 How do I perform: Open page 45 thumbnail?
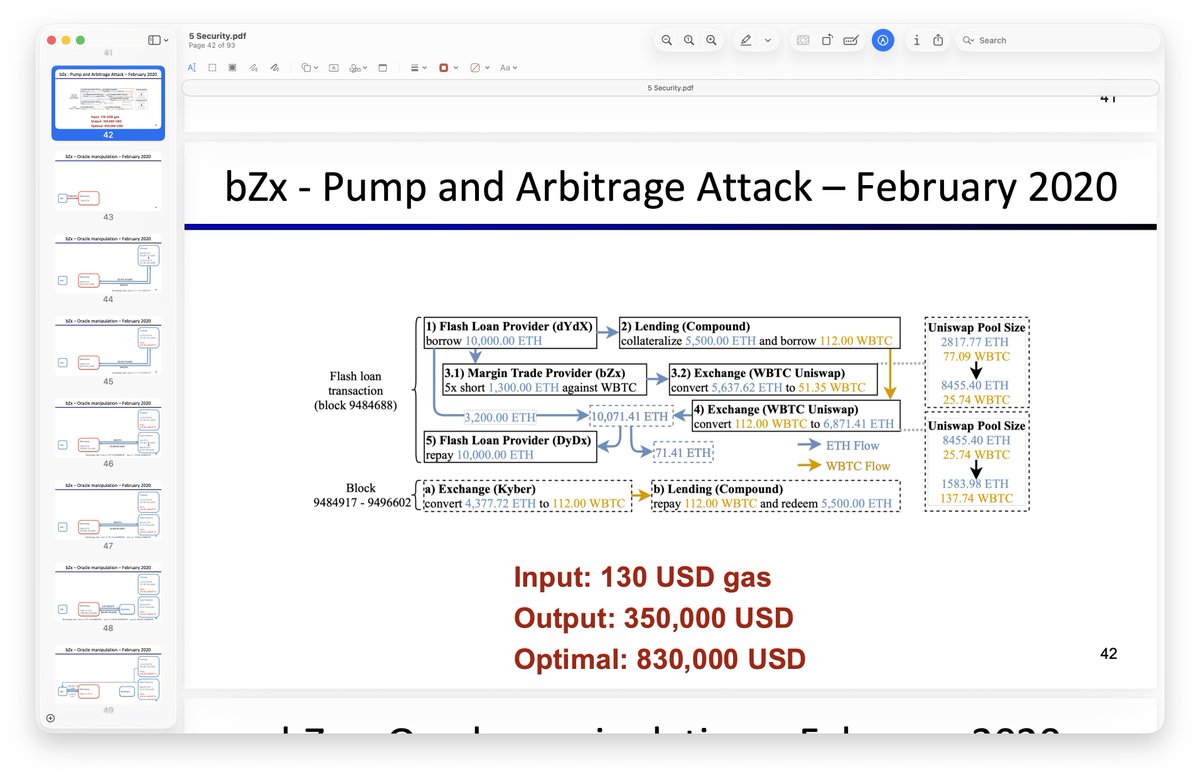click(x=108, y=345)
